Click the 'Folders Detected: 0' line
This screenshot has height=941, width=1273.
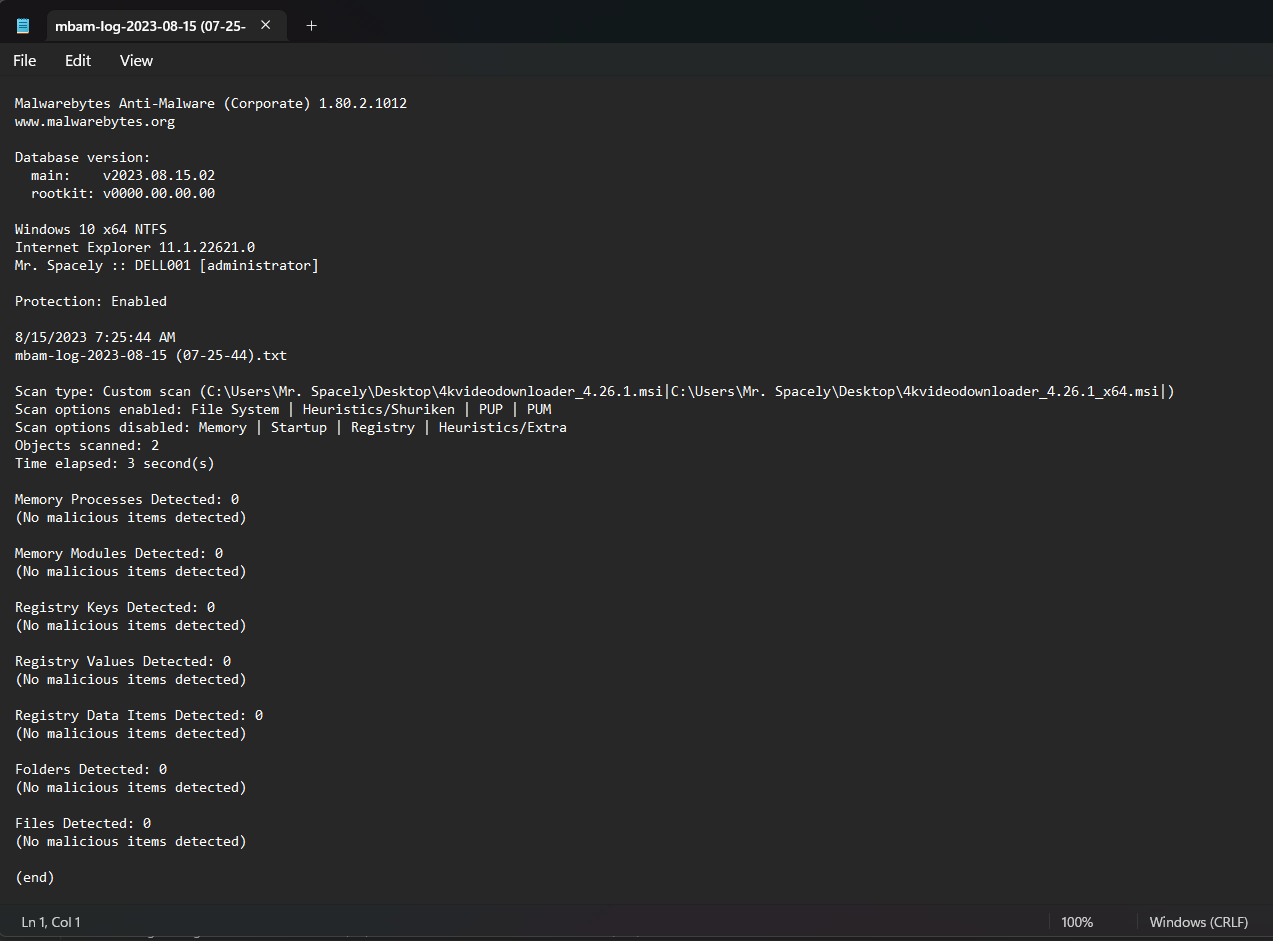click(x=91, y=769)
